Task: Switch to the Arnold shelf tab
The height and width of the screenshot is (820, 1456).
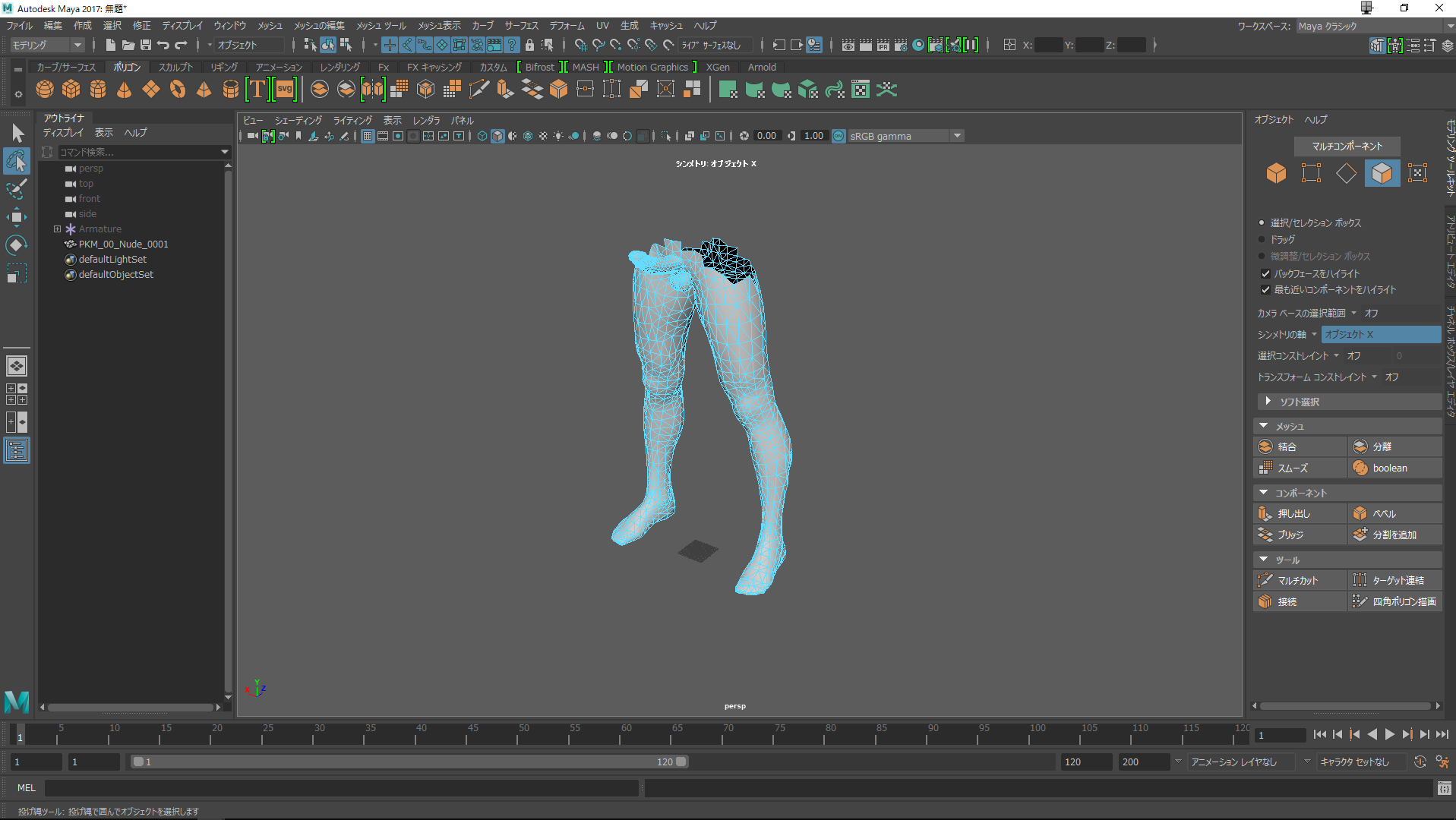Action: (x=762, y=67)
